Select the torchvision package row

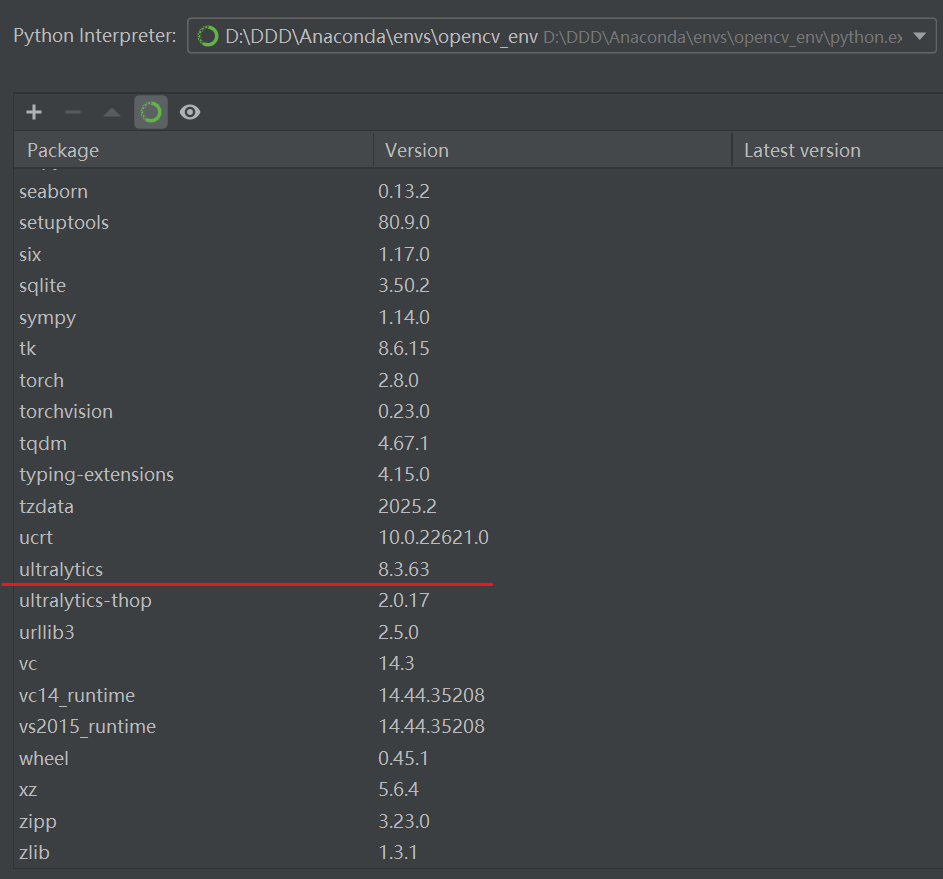[x=478, y=411]
